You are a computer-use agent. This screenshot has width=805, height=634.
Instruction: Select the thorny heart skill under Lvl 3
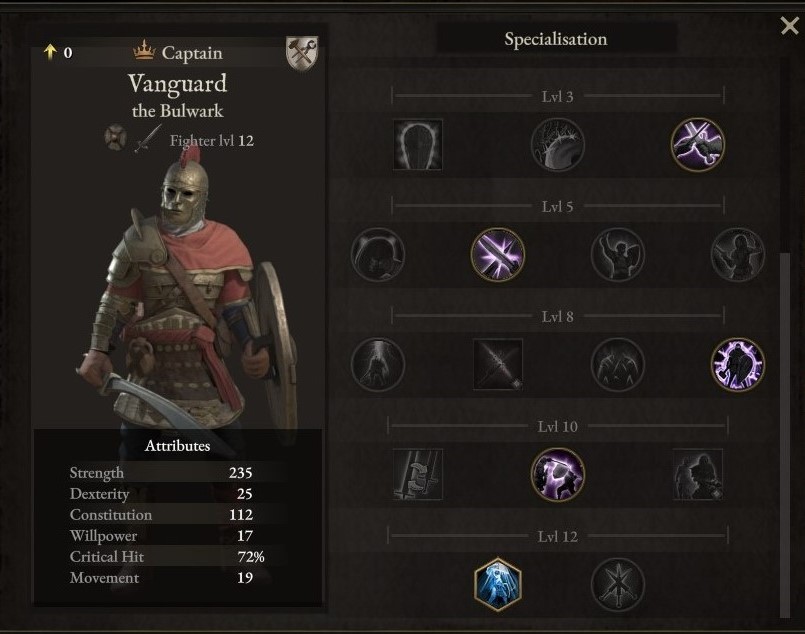coord(558,144)
